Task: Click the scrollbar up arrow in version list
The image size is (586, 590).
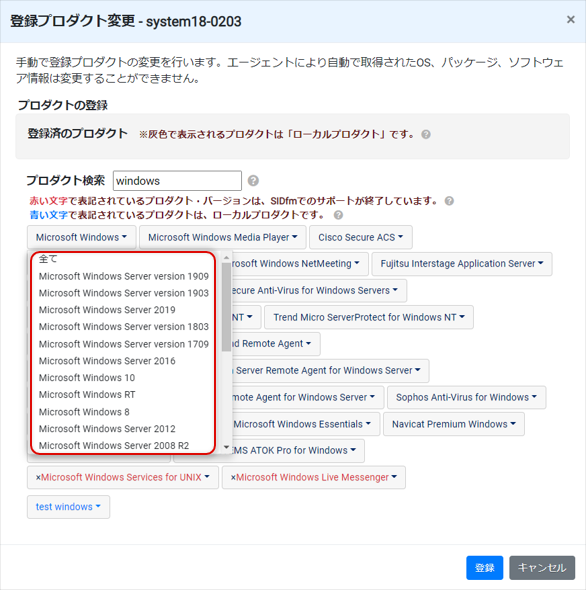Action: (x=226, y=258)
